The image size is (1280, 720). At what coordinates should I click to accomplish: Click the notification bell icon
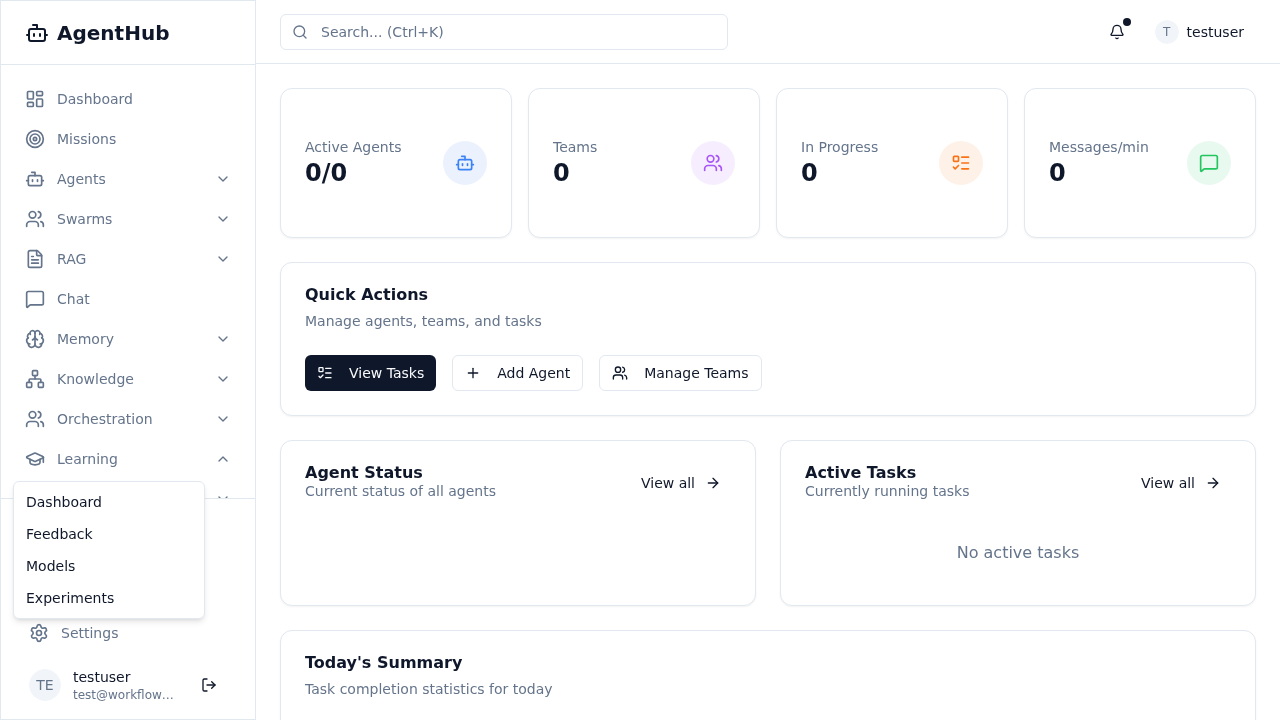click(x=1117, y=32)
